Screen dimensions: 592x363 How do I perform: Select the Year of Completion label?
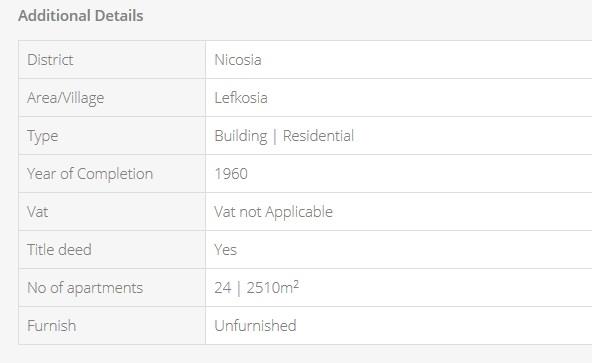(90, 174)
